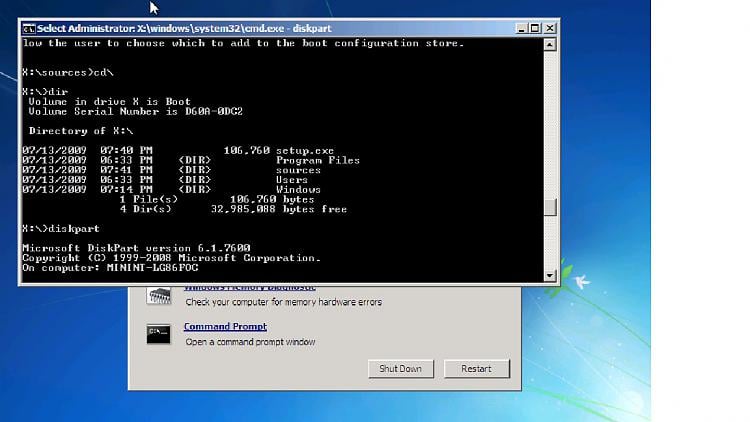The image size is (750, 422).
Task: Maximize the cmd.exe diskpart window
Action: click(535, 29)
